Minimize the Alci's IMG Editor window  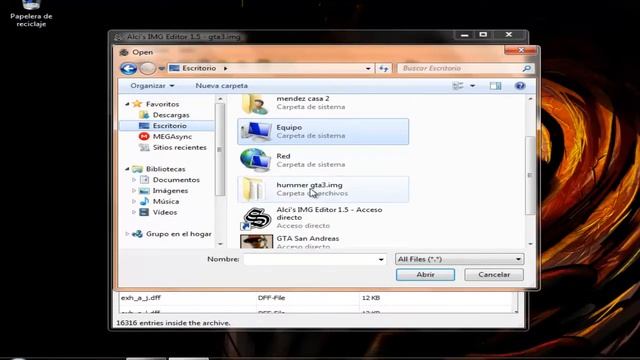pyautogui.click(x=464, y=35)
